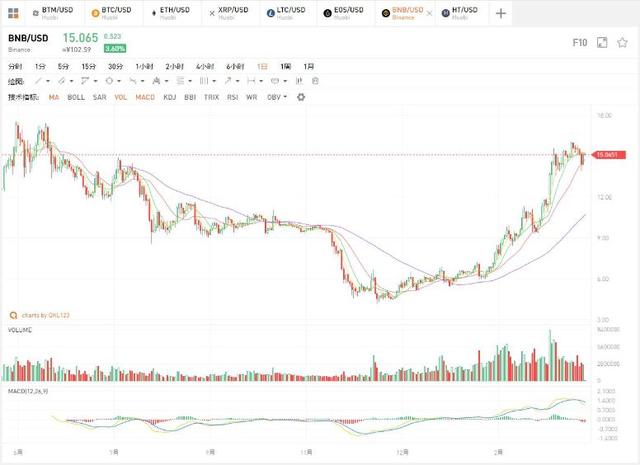Image resolution: width=640 pixels, height=465 pixels.
Task: Toggle the BOLL indicator
Action: (x=76, y=97)
